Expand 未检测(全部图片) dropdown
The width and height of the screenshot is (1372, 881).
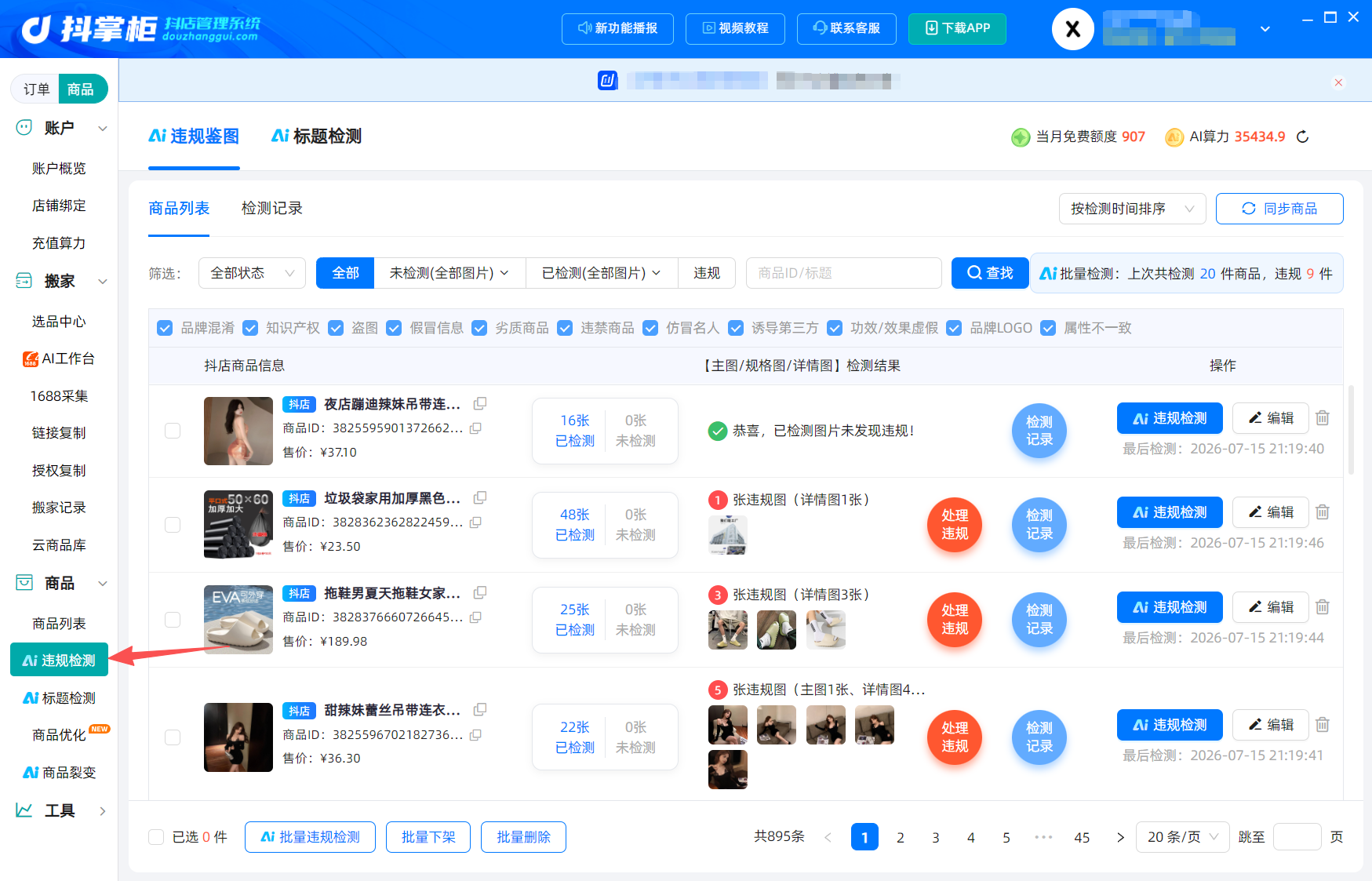pos(449,273)
